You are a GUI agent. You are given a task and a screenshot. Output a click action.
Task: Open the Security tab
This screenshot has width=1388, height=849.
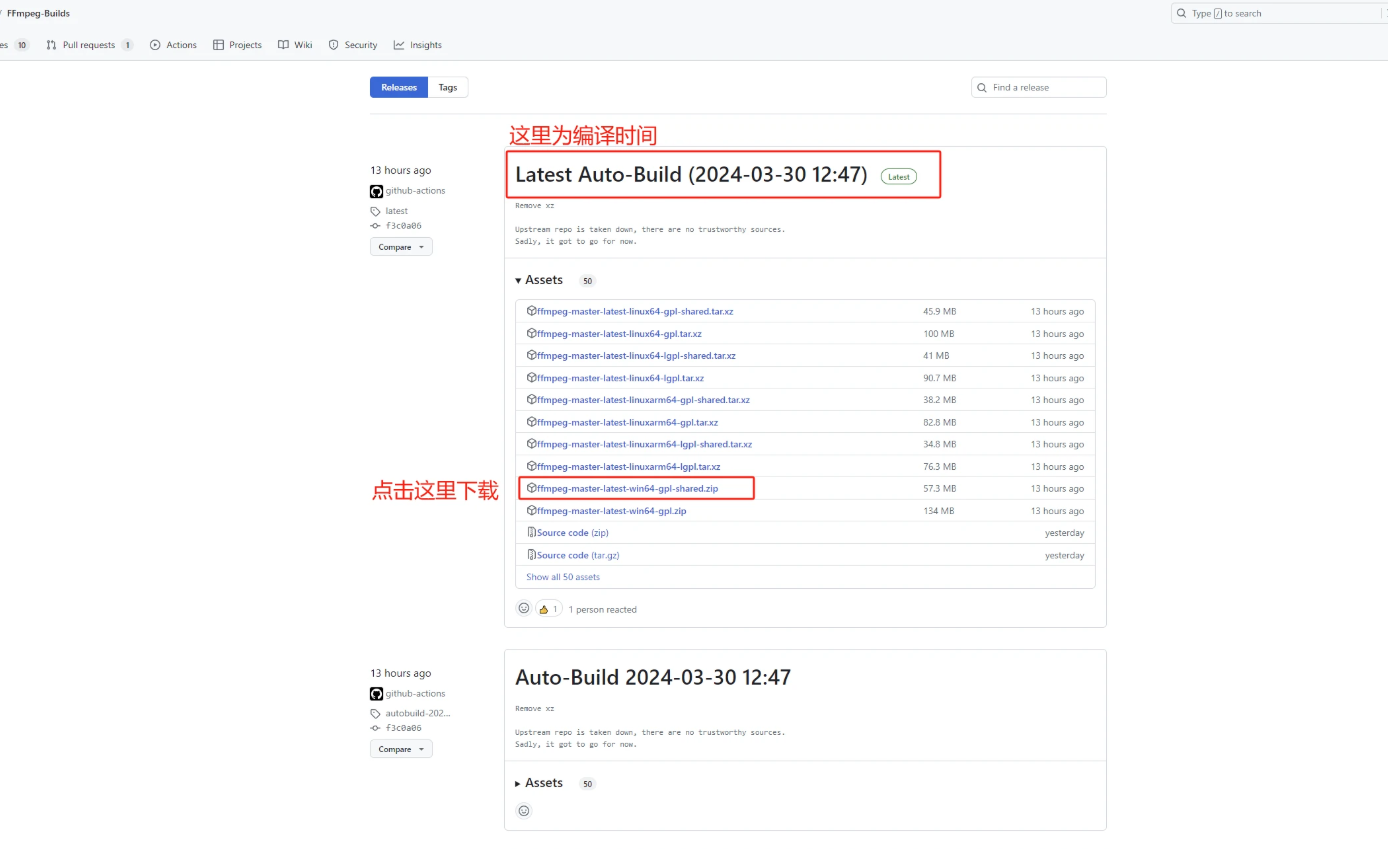[353, 45]
